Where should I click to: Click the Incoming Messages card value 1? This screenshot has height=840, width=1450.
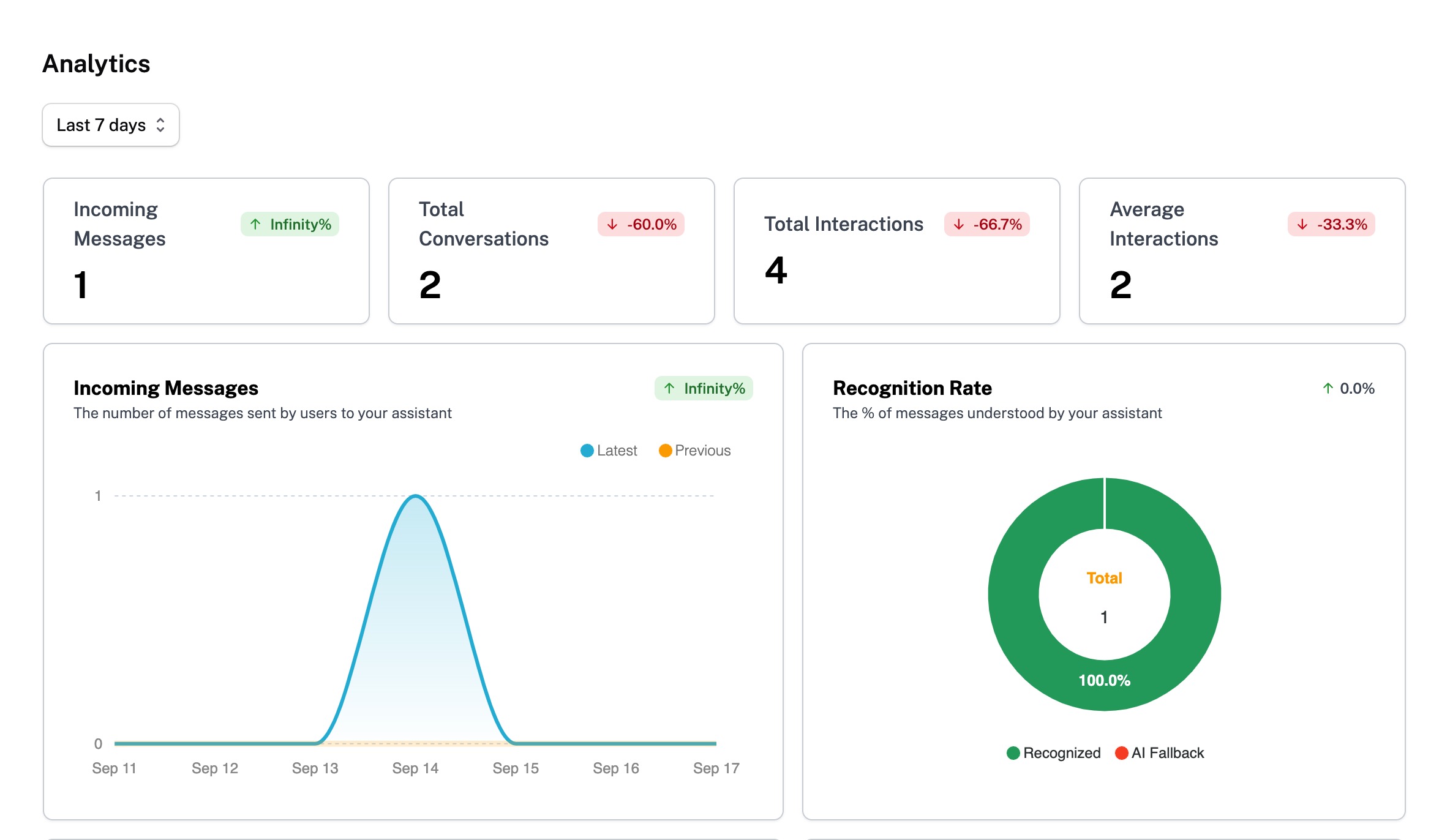tap(81, 285)
